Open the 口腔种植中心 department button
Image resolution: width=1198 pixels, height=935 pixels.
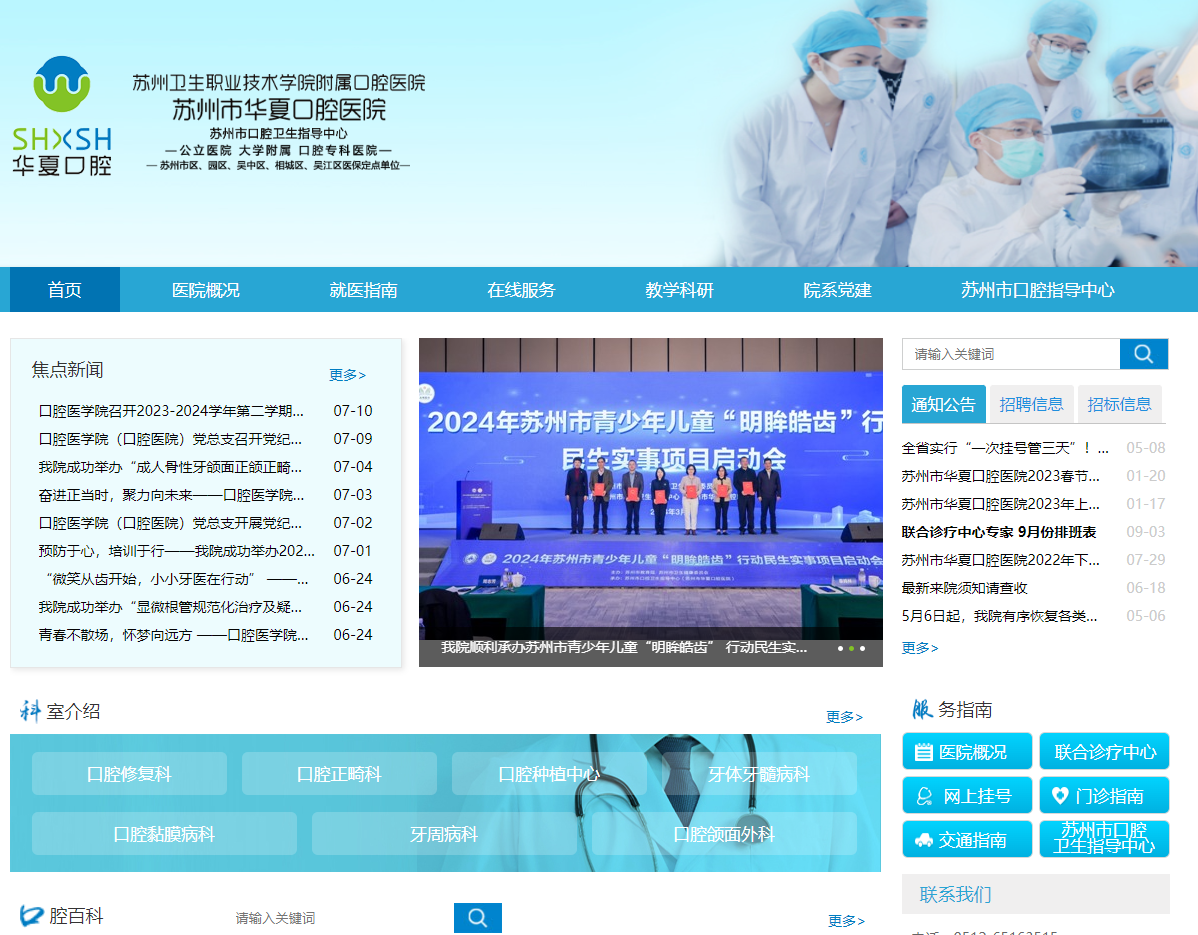[549, 774]
